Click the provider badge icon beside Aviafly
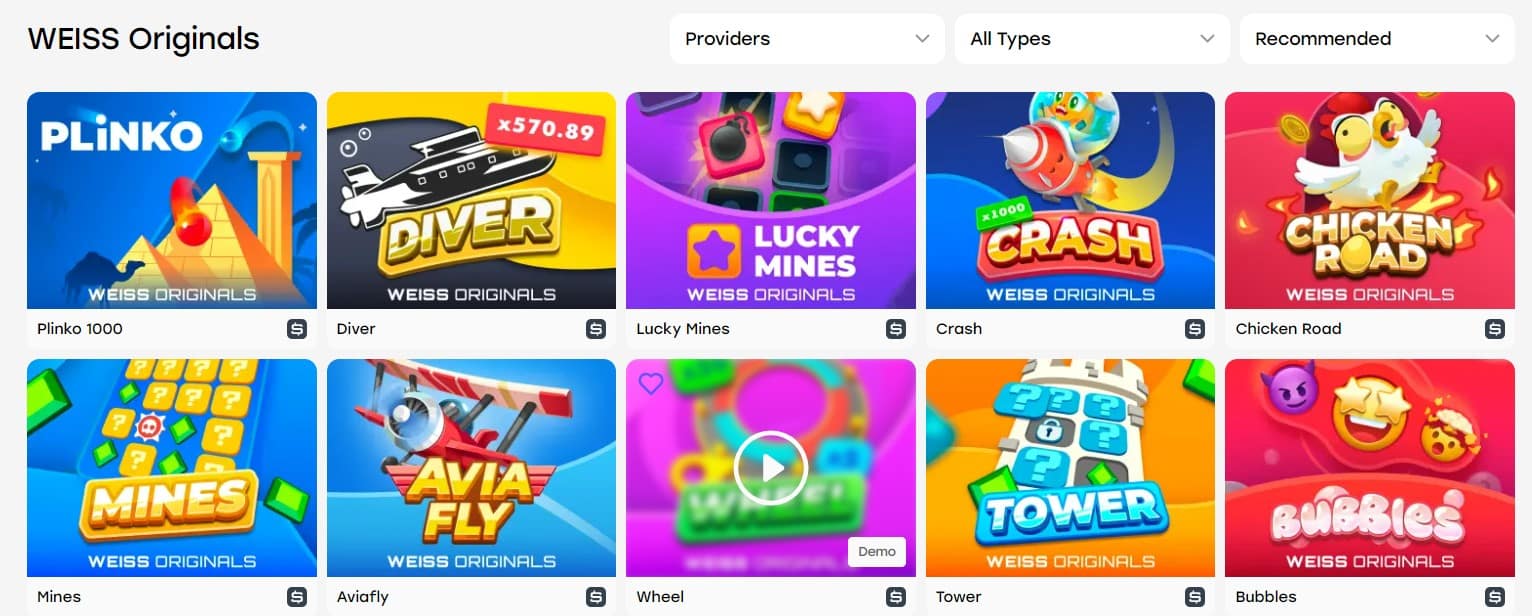The image size is (1532, 616). pos(596,597)
